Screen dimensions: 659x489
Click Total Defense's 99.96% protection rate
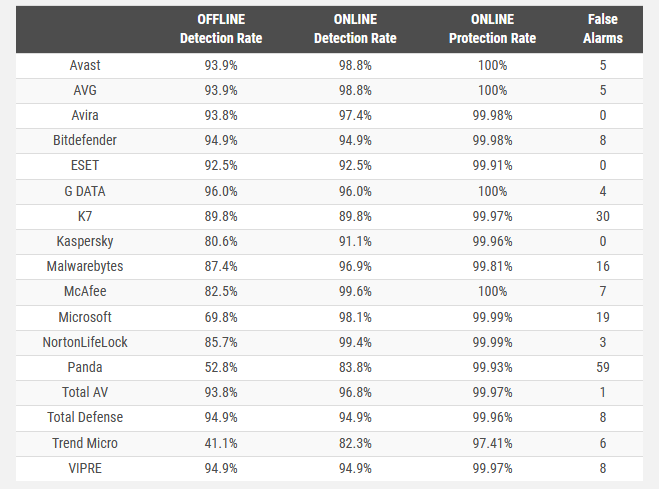pos(491,418)
